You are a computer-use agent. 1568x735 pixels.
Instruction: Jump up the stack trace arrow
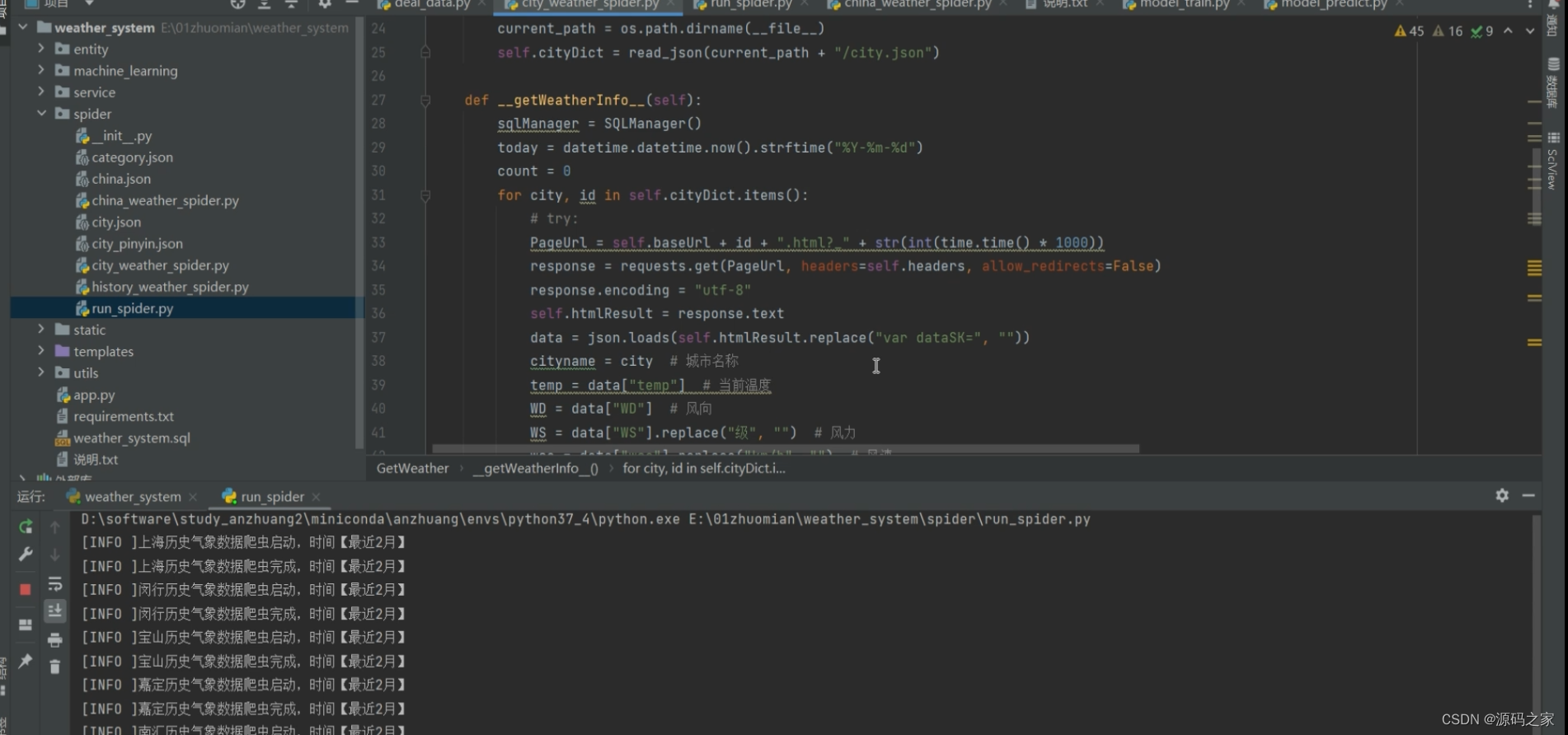point(54,527)
